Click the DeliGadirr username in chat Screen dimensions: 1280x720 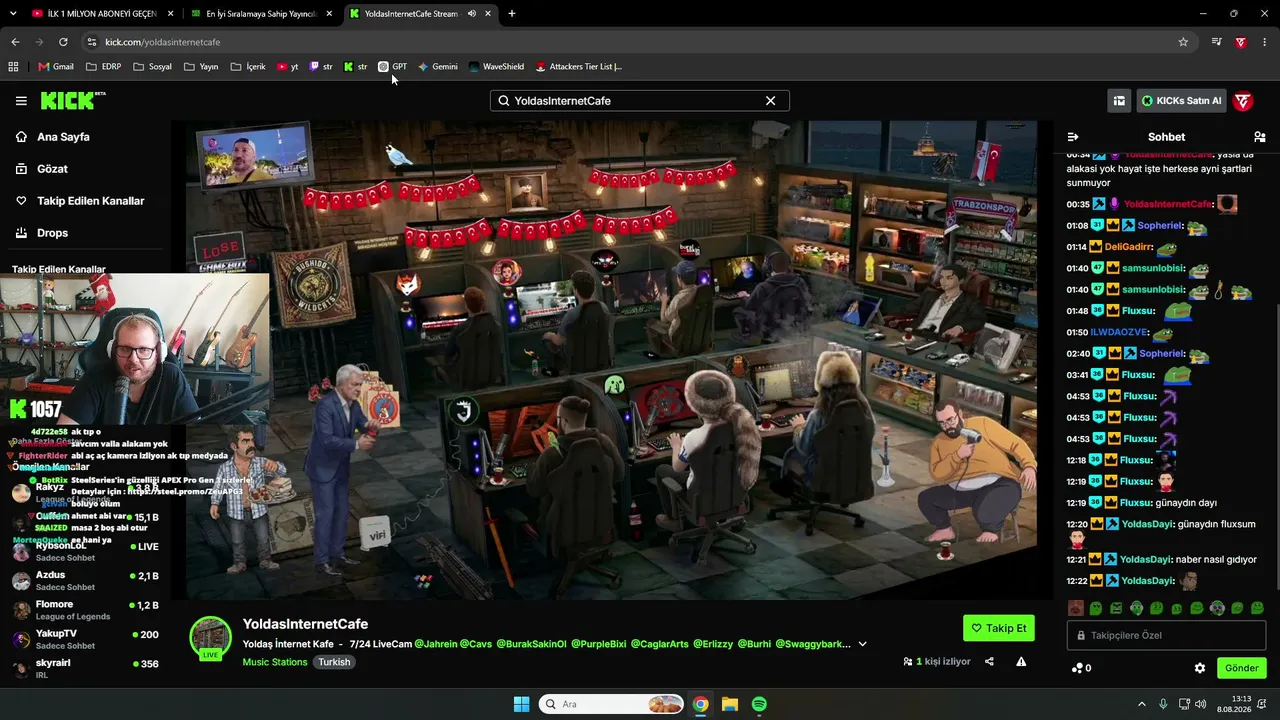1129,247
